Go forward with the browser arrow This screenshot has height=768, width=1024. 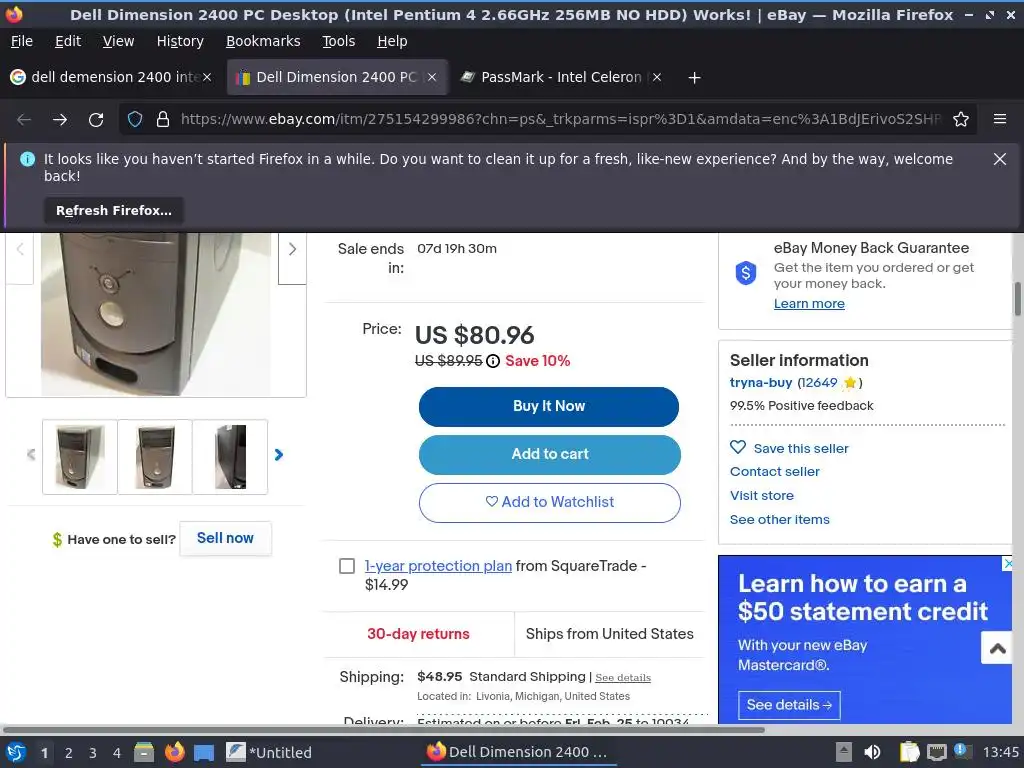tap(59, 120)
